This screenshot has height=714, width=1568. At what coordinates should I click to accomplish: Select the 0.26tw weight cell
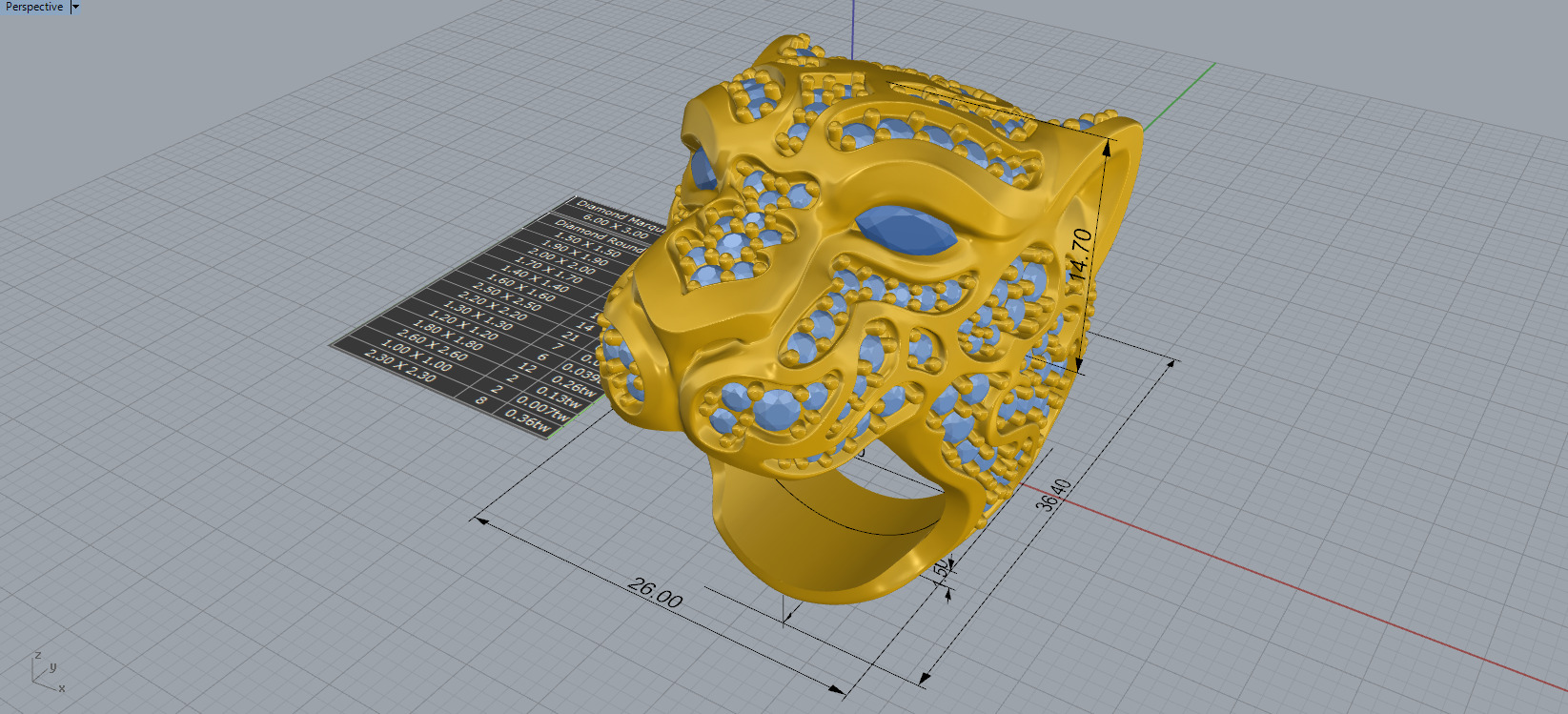click(x=573, y=385)
